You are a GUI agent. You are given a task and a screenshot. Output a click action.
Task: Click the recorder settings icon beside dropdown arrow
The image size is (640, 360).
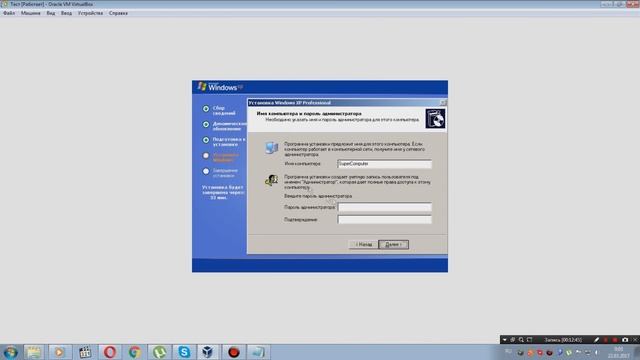pos(513,340)
